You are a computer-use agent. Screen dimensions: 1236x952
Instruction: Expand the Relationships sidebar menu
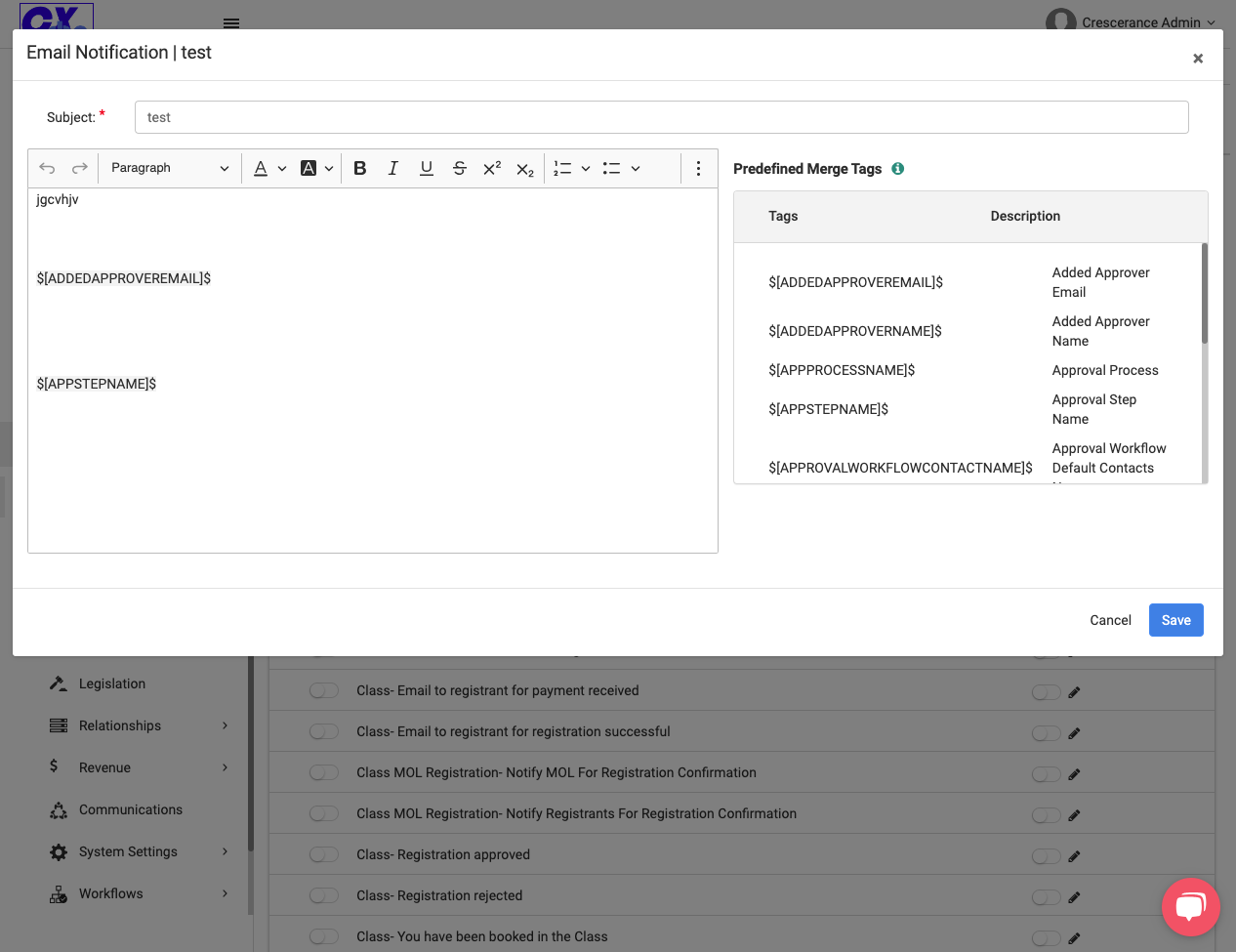[141, 725]
